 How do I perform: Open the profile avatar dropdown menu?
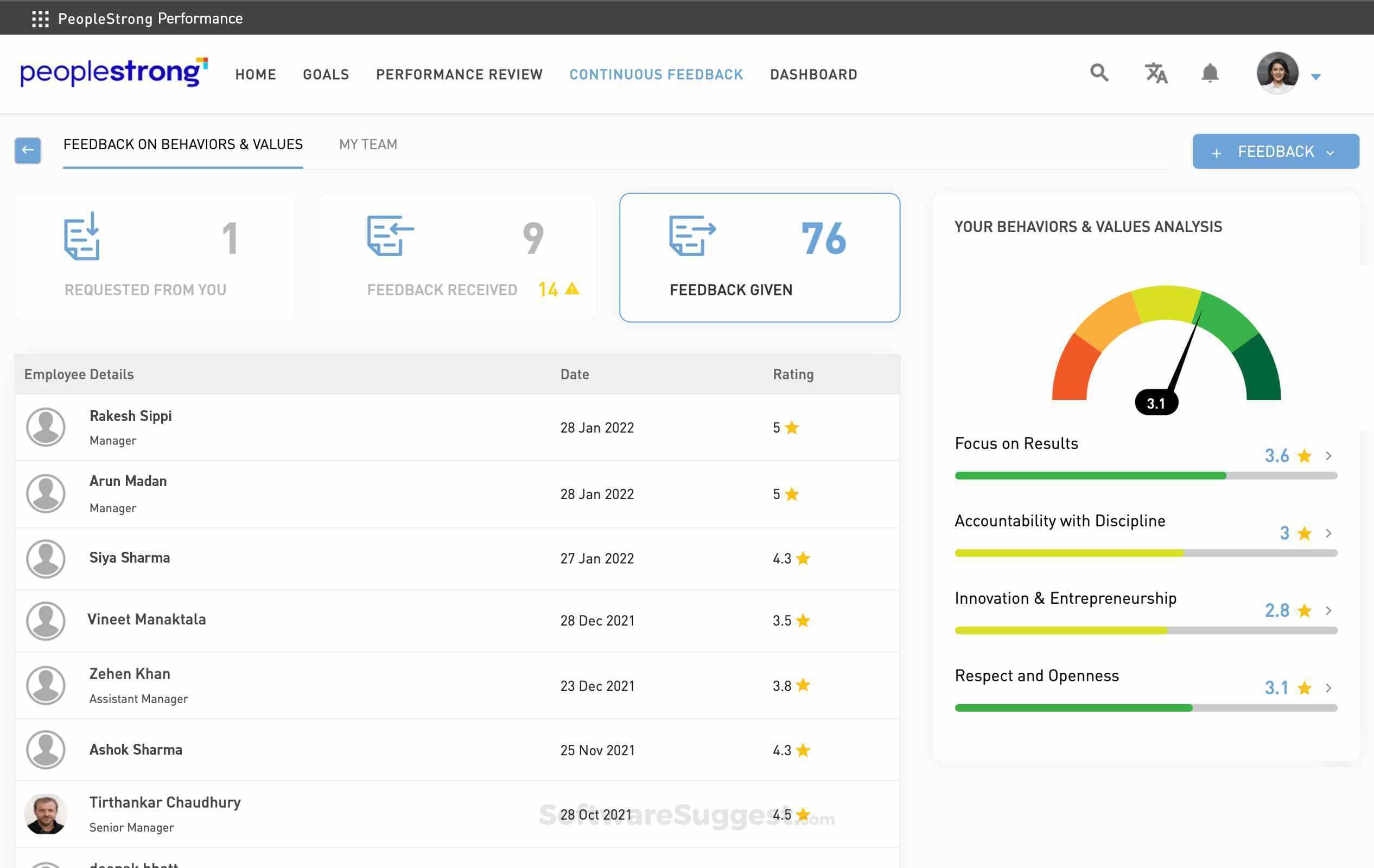[x=1278, y=74]
